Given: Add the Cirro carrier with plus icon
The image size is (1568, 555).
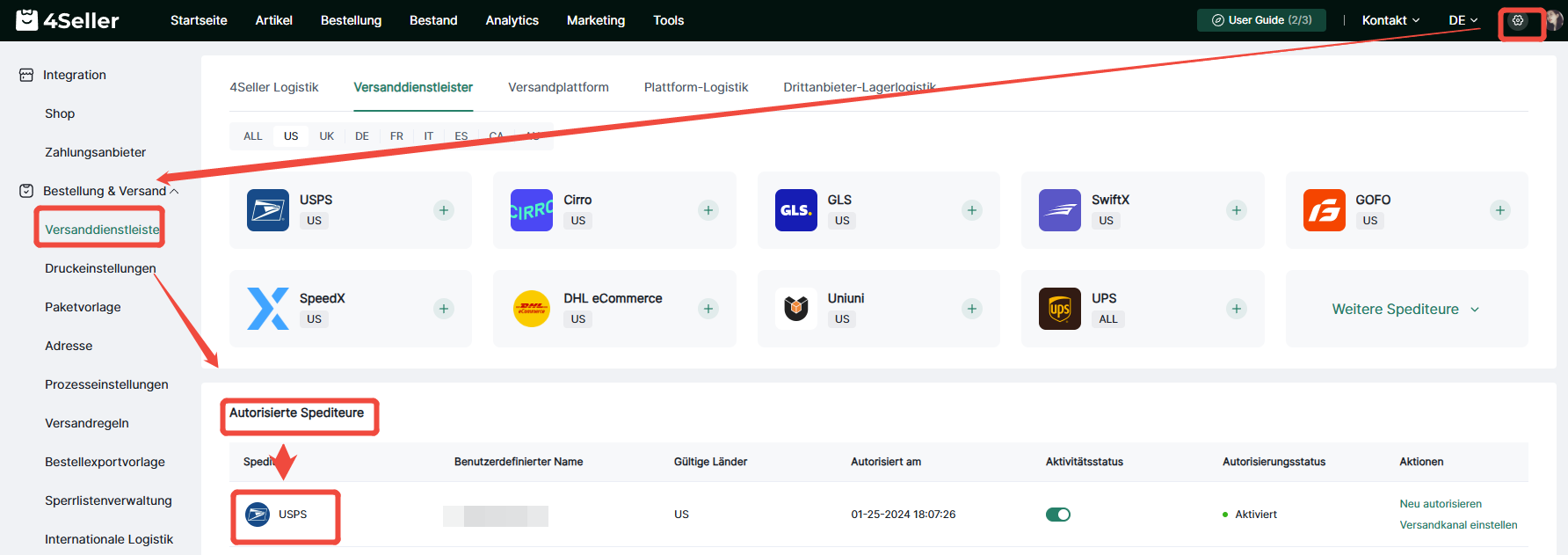Looking at the screenshot, I should click(x=708, y=210).
